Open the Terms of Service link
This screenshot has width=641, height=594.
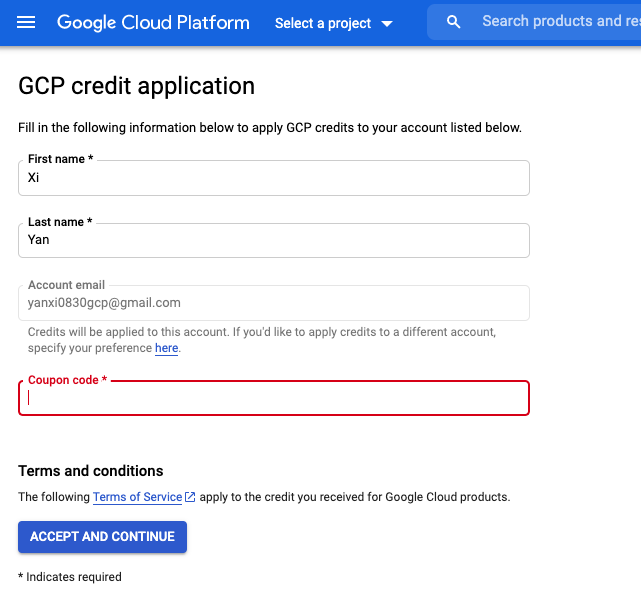(x=137, y=497)
